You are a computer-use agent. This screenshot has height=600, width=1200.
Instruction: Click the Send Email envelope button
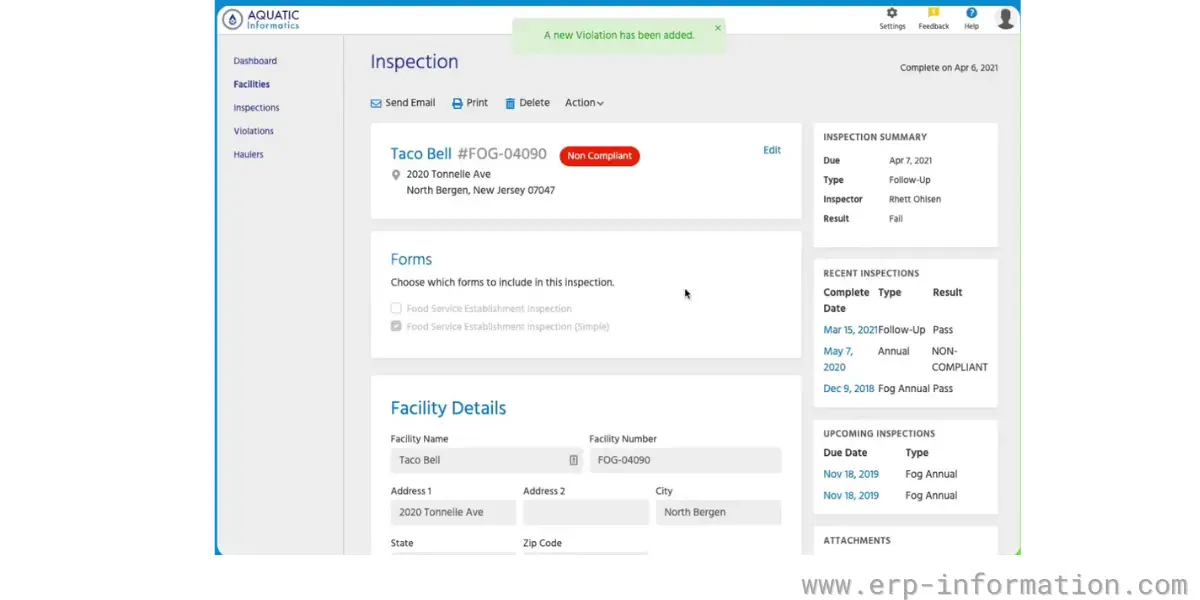(x=403, y=103)
